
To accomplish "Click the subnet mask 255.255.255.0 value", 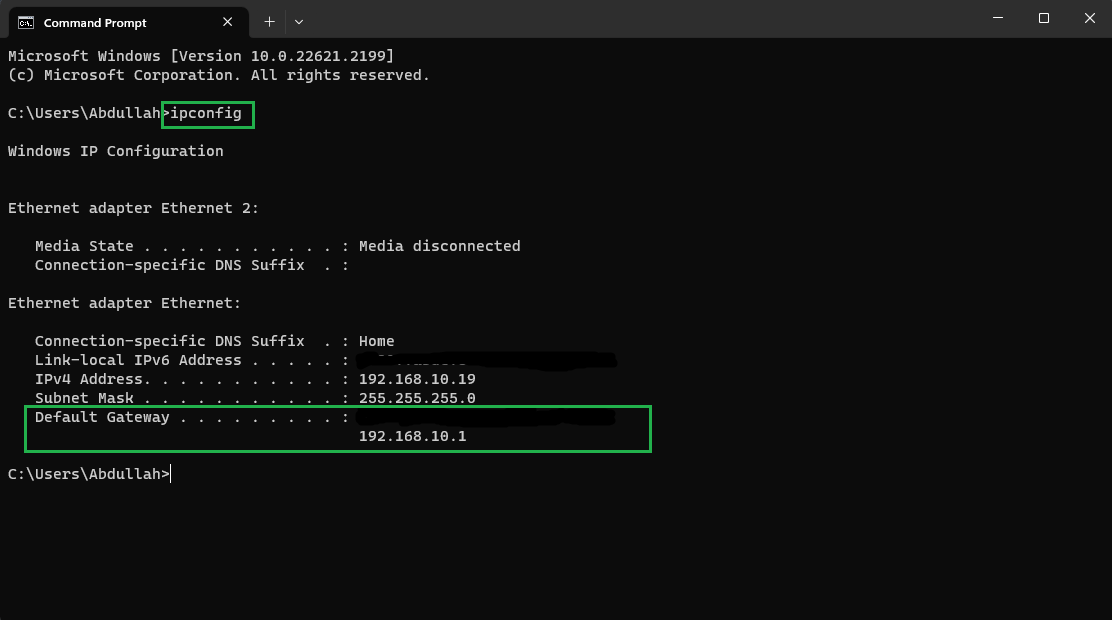I will 417,399.
